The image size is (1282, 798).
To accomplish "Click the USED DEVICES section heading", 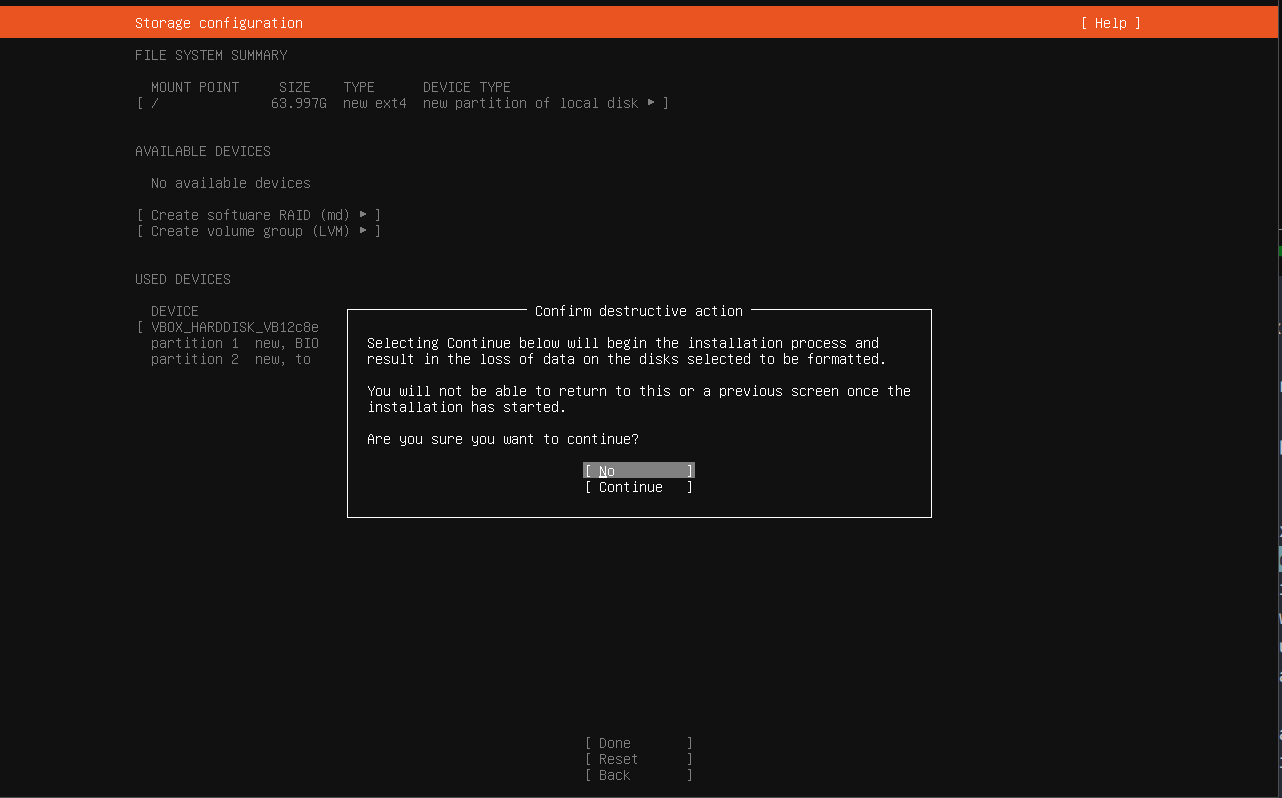I will 182,279.
